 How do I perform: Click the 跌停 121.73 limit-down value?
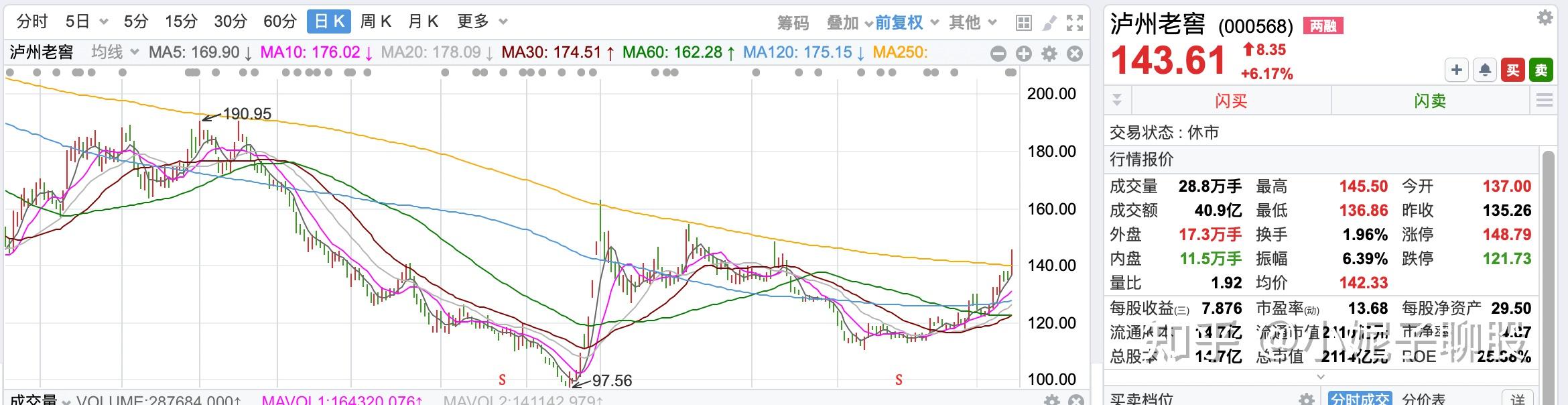[1506, 259]
